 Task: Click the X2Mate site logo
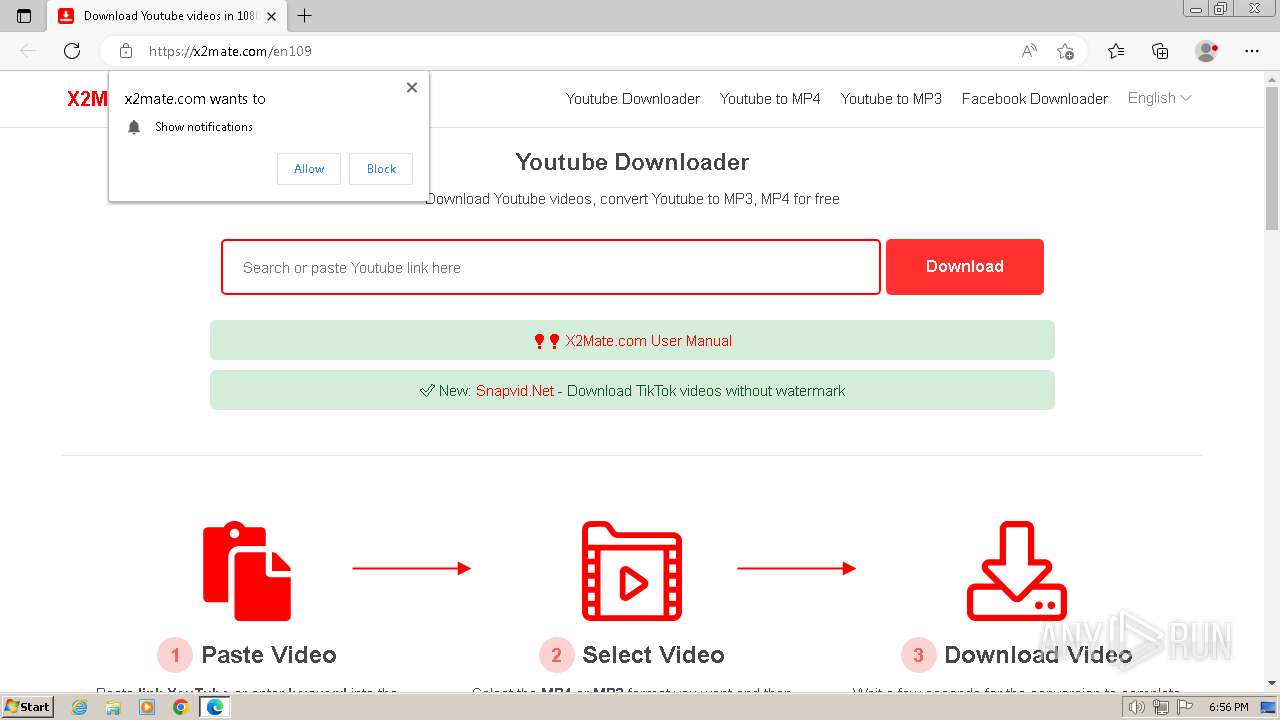point(87,99)
